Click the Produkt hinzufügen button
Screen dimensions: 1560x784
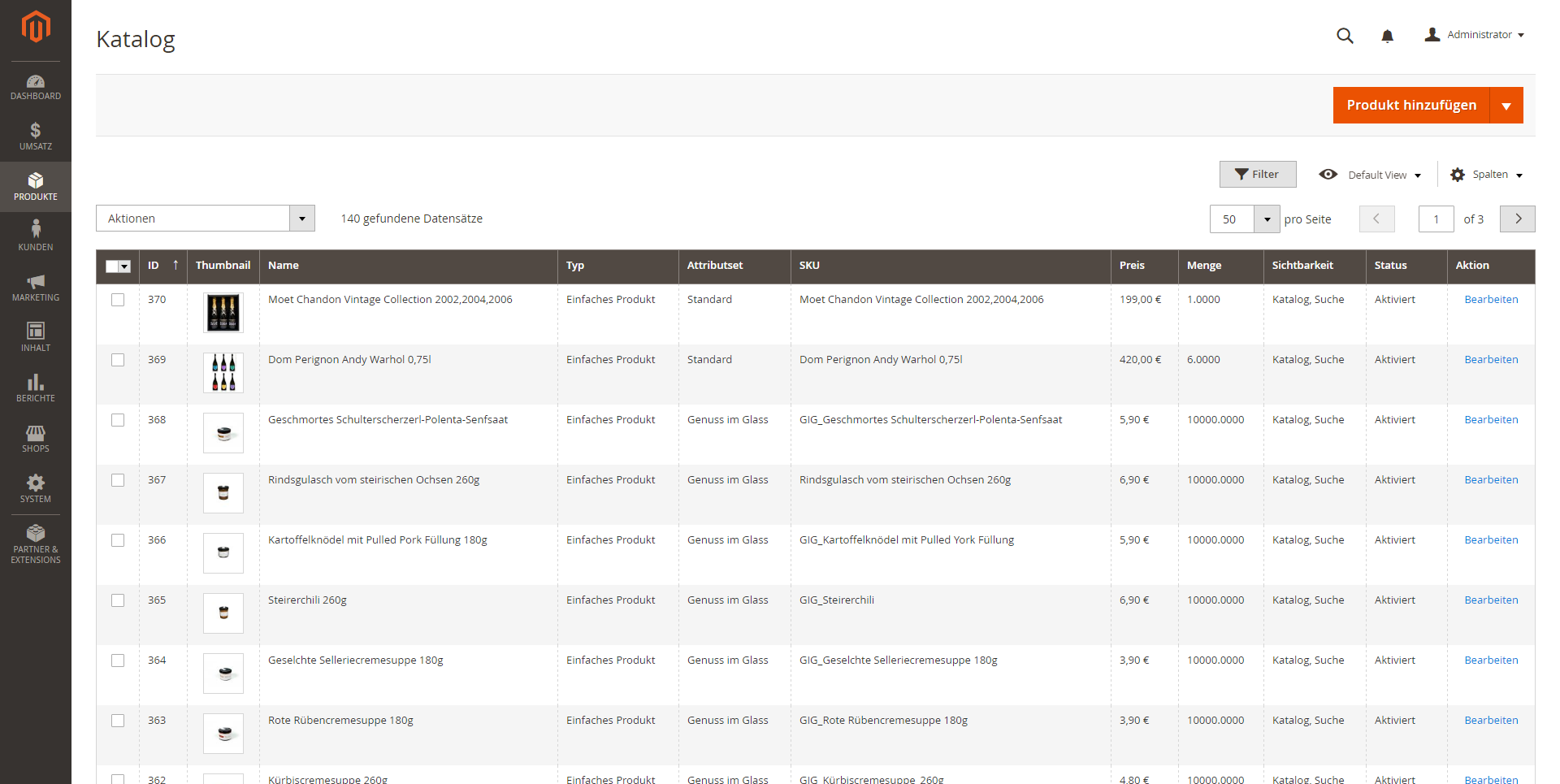(1410, 106)
